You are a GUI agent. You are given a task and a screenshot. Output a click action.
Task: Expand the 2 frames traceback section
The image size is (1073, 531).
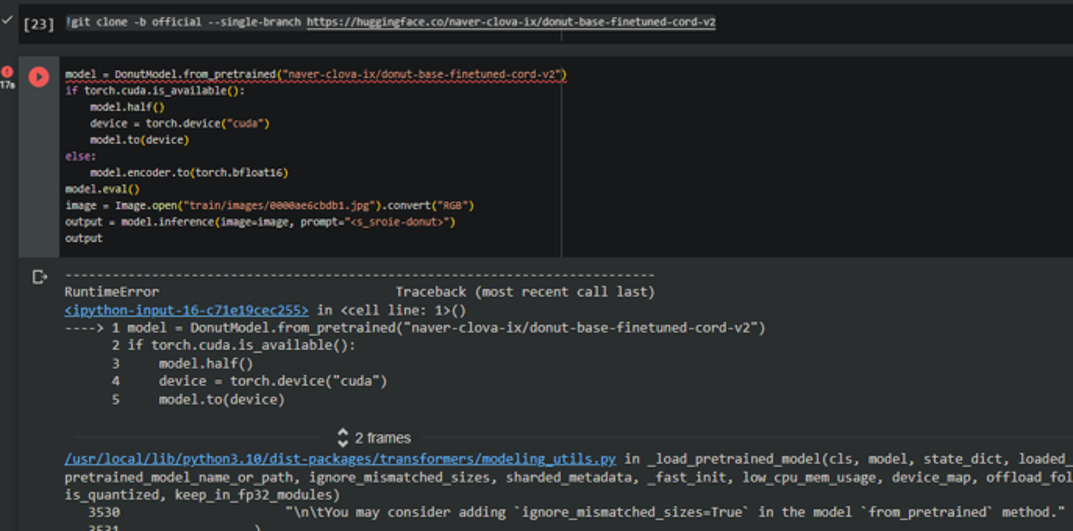(374, 438)
